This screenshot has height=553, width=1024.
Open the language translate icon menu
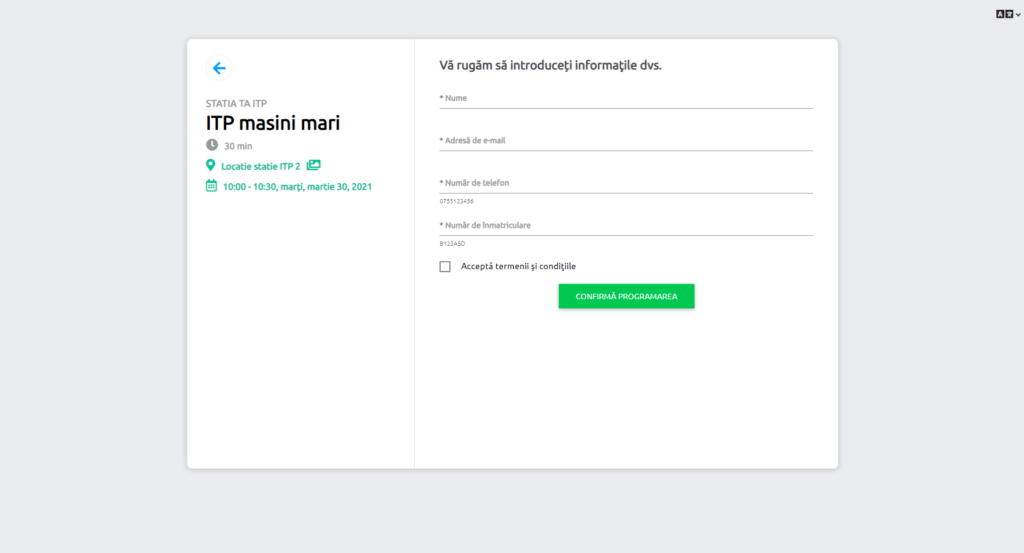1008,14
